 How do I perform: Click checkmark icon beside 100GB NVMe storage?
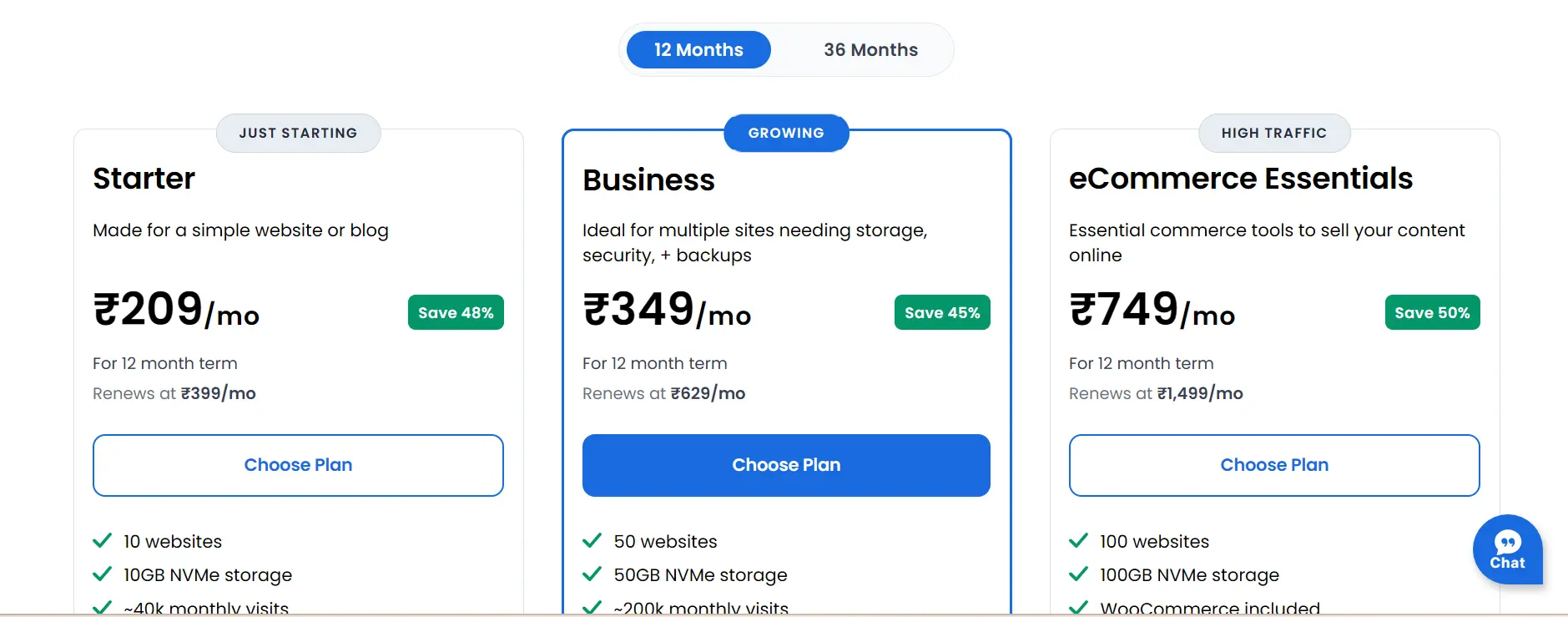[x=1078, y=574]
